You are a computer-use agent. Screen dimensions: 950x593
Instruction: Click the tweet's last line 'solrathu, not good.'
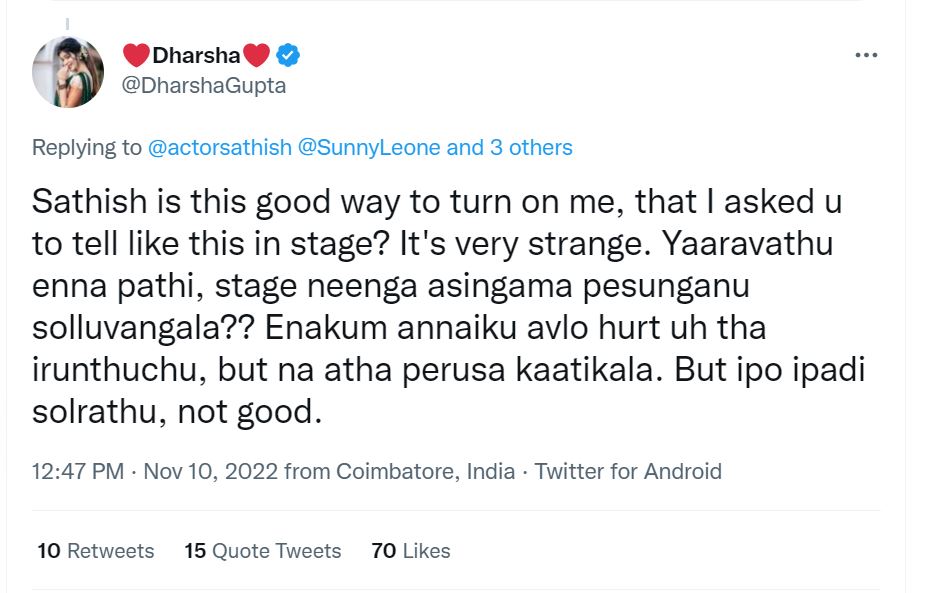tap(178, 413)
